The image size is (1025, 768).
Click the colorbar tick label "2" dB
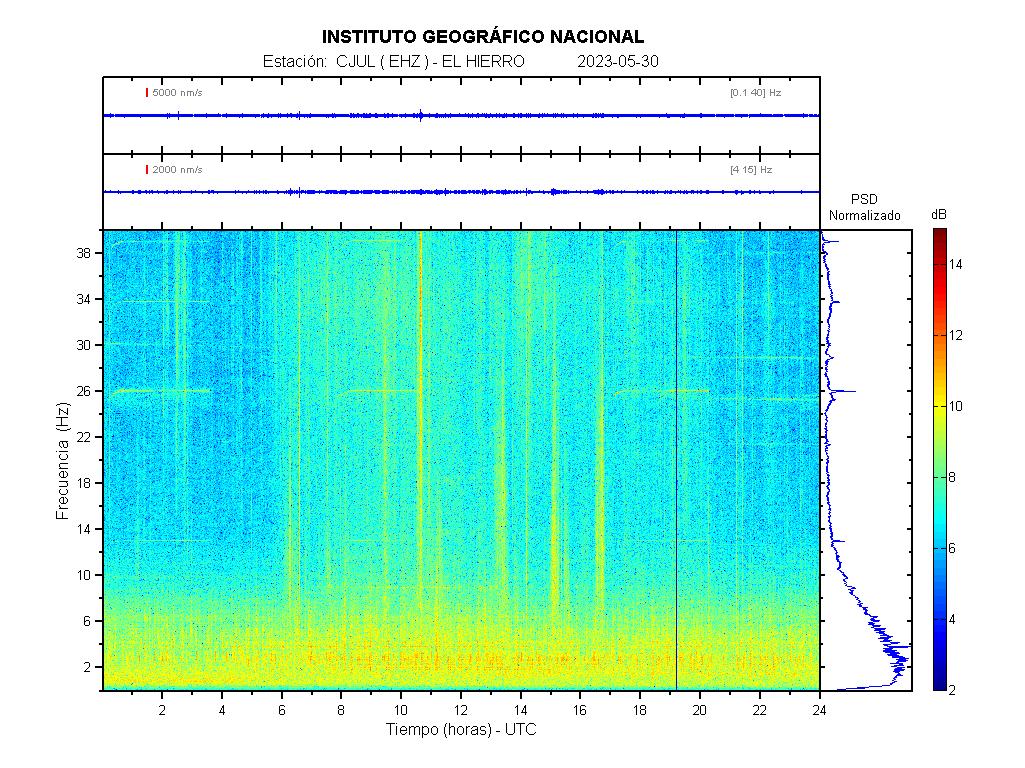click(952, 690)
